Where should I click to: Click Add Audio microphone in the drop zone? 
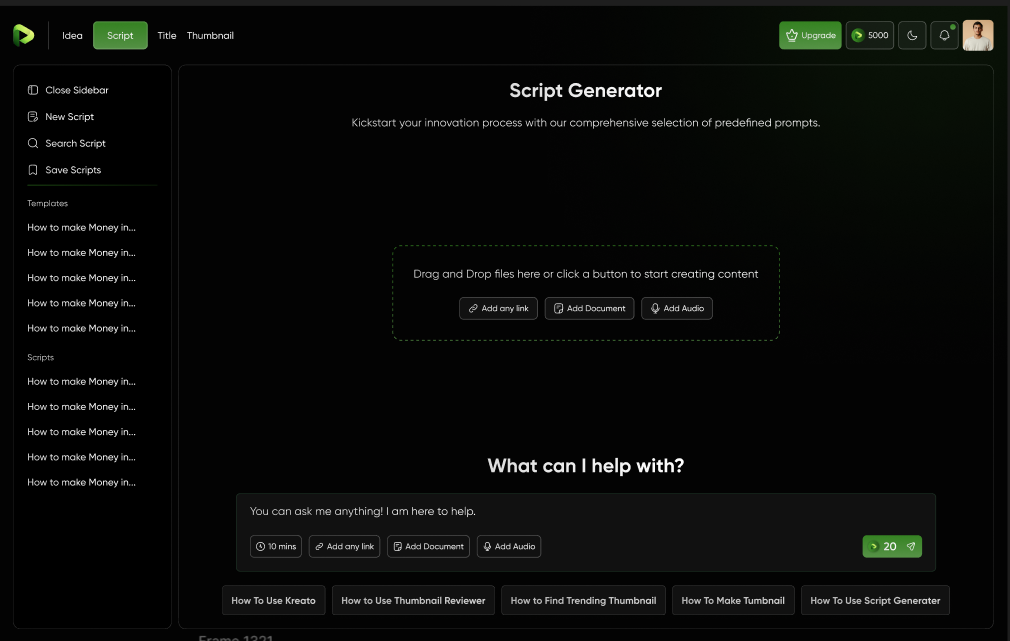tap(677, 308)
